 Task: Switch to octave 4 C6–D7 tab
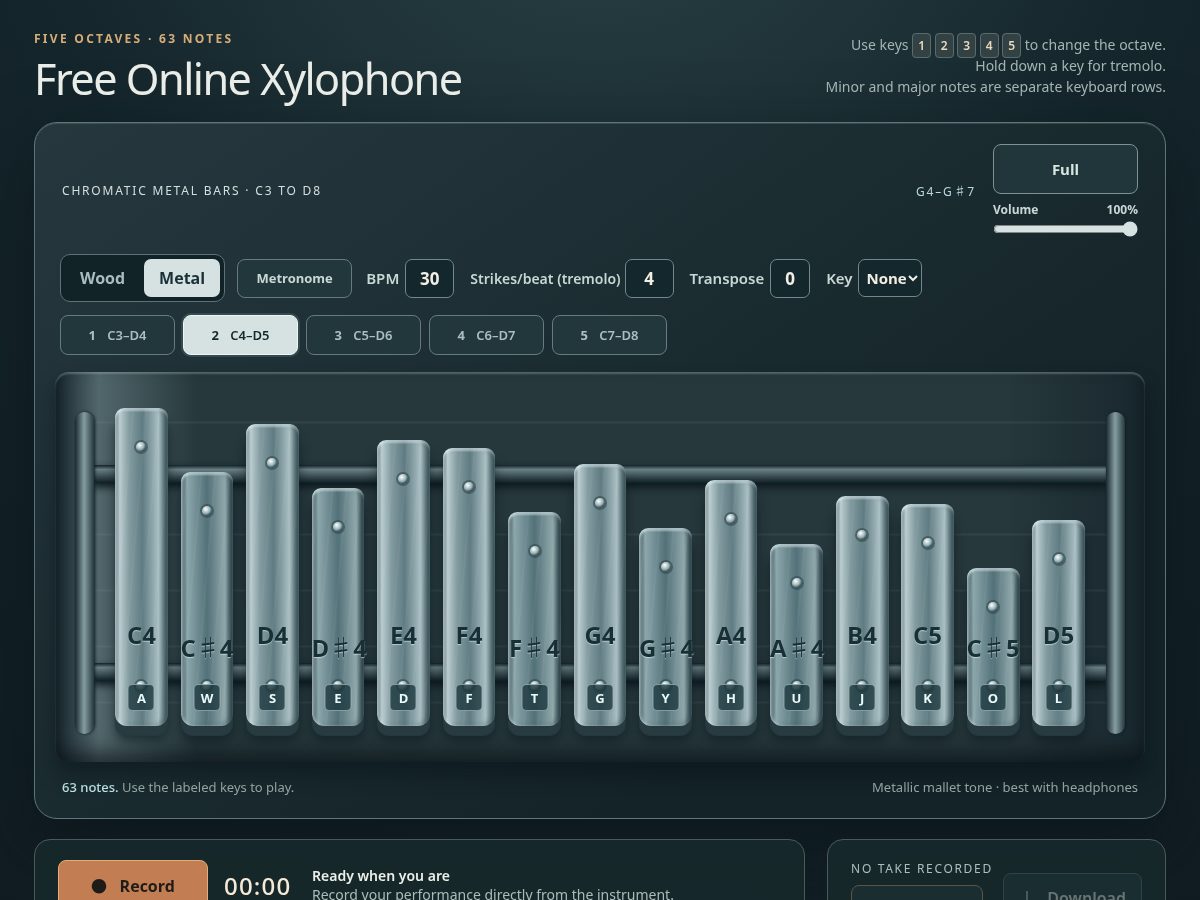486,335
